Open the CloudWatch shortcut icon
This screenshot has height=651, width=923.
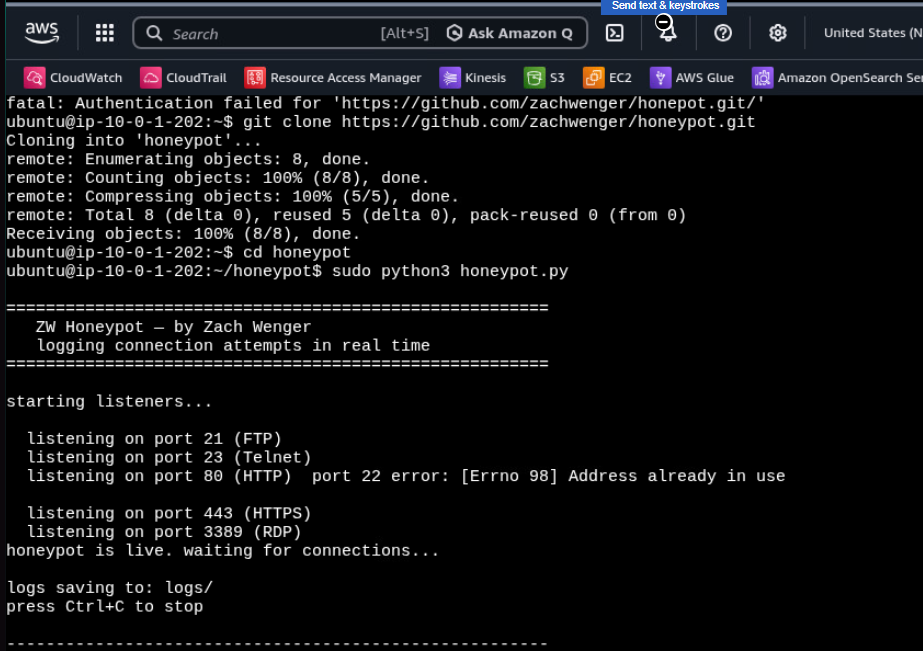coord(34,78)
